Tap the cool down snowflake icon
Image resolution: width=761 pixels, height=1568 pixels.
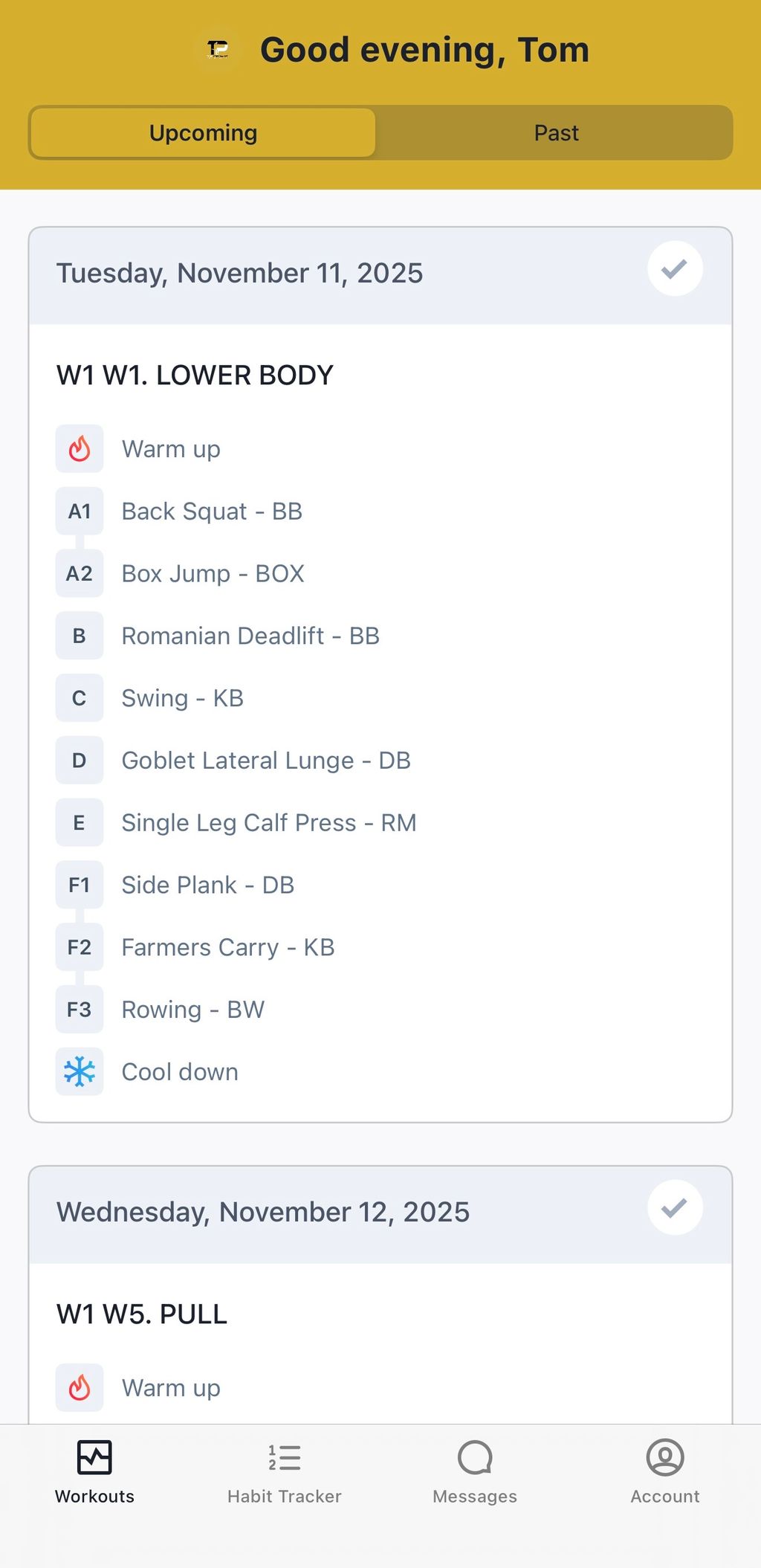pos(80,1072)
